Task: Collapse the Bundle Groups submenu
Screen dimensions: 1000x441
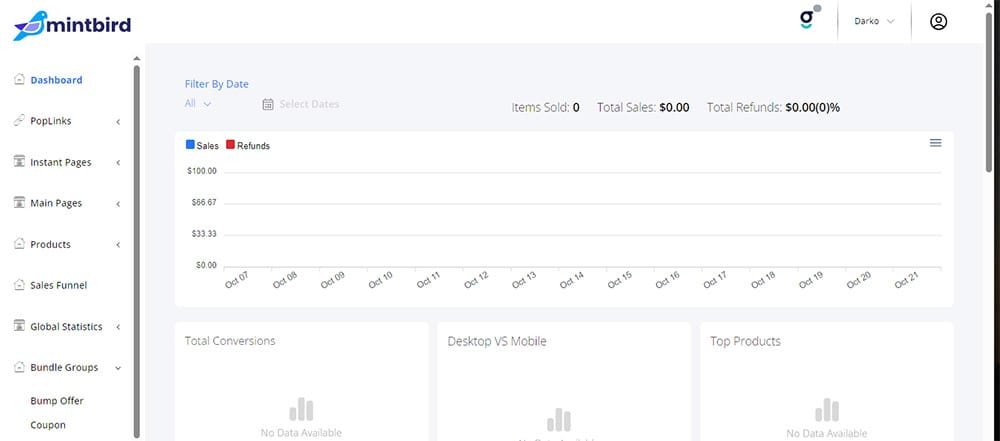Action: 118,368
